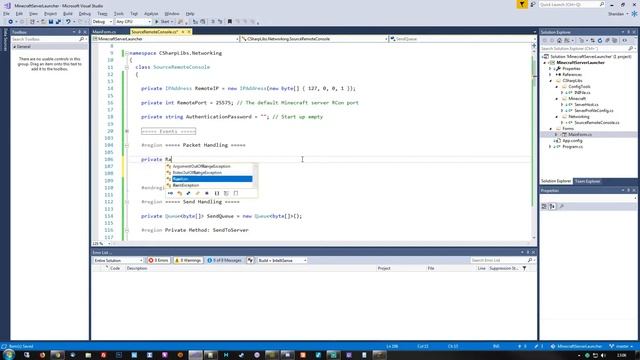Open the File menu
Image resolution: width=640 pixels, height=360 pixels.
pyautogui.click(x=6, y=13)
